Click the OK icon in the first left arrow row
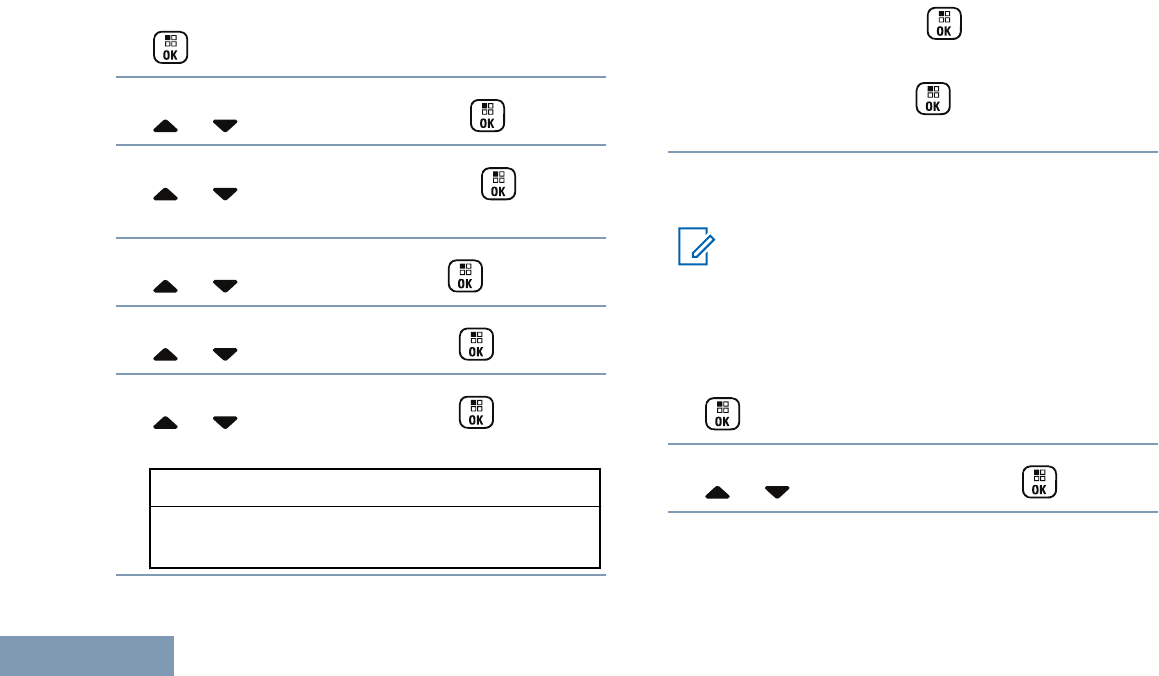 [487, 116]
